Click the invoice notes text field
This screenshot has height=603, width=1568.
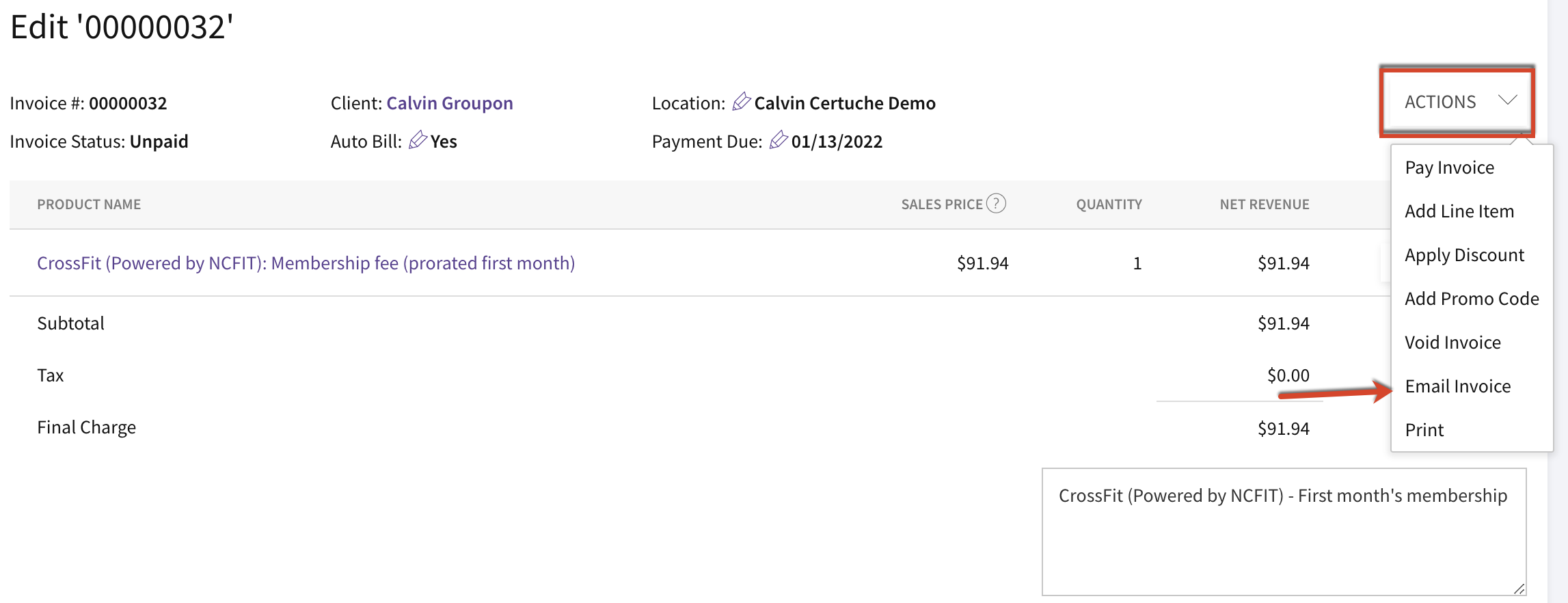pos(1284,531)
